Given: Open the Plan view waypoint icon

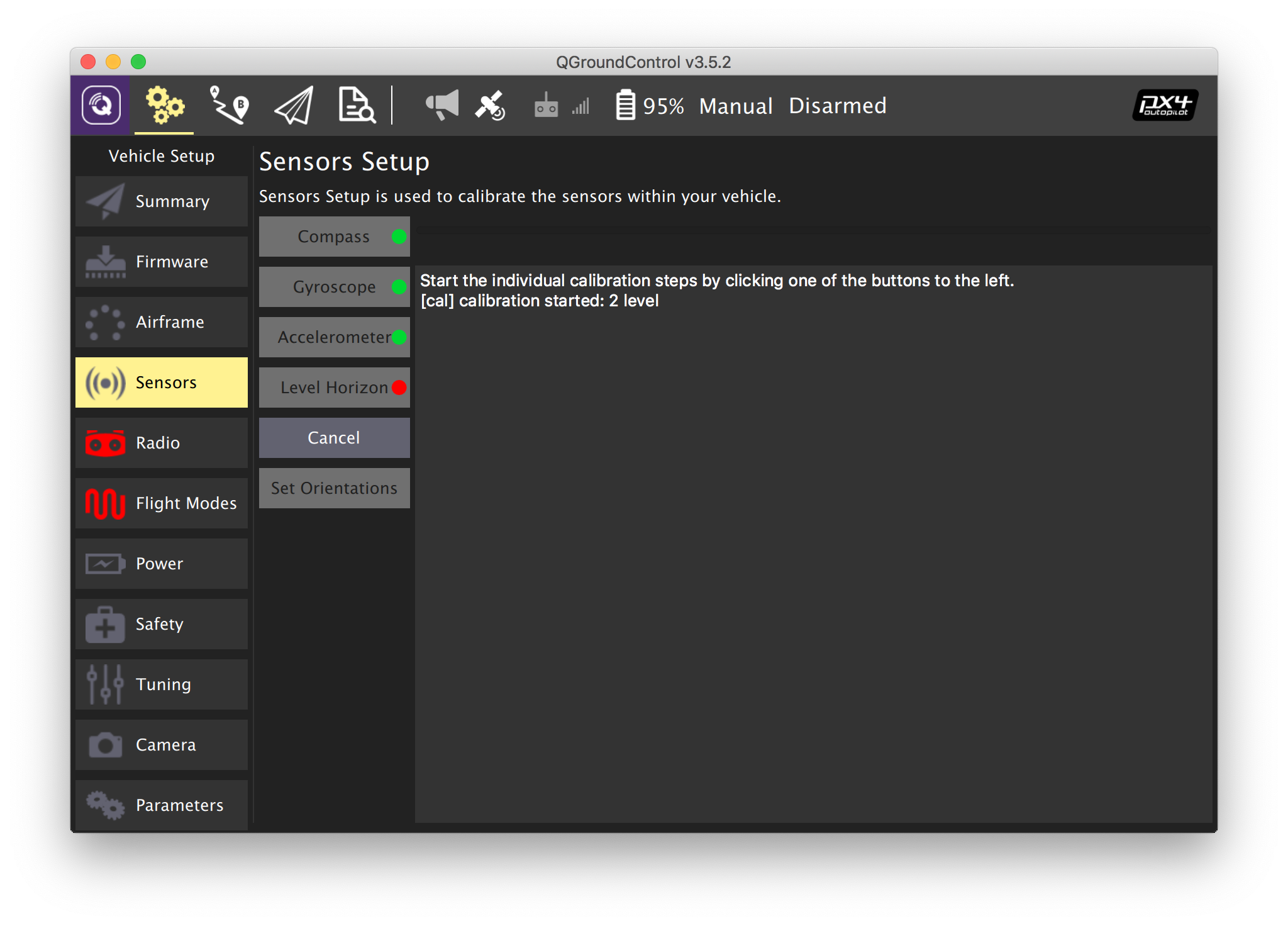Looking at the screenshot, I should [228, 105].
